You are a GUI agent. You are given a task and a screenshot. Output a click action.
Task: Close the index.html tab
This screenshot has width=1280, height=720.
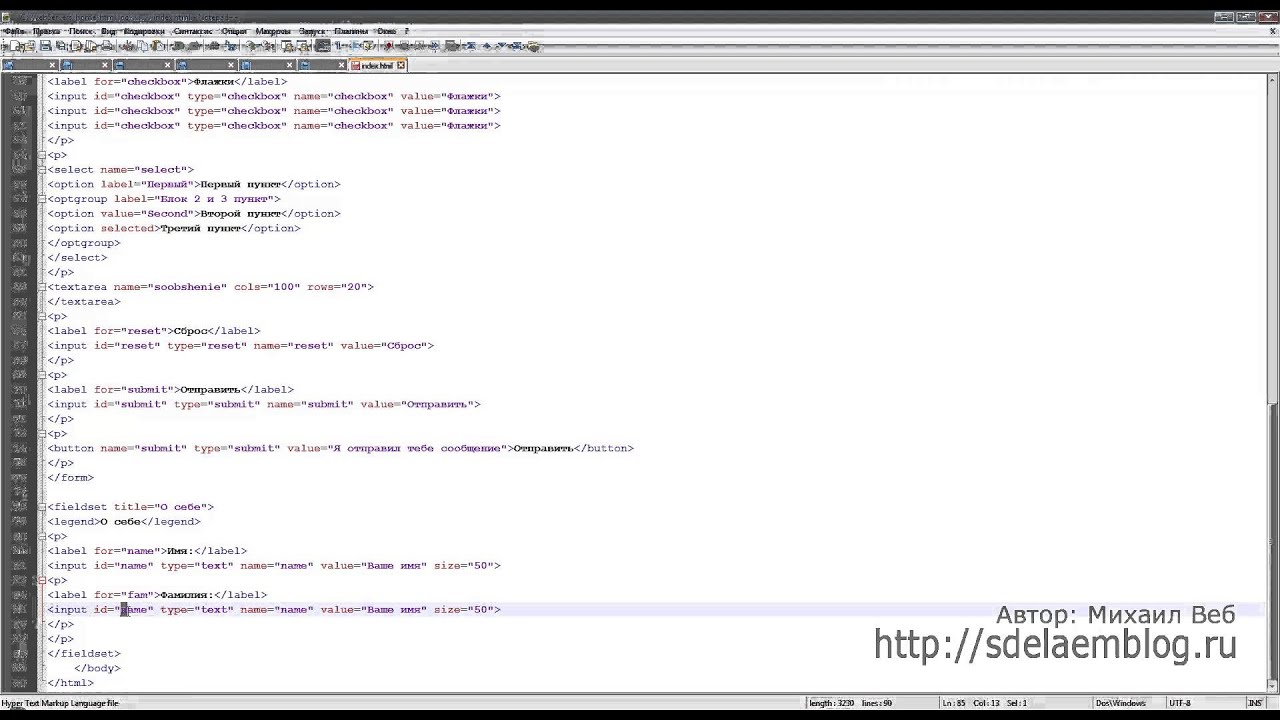click(401, 65)
